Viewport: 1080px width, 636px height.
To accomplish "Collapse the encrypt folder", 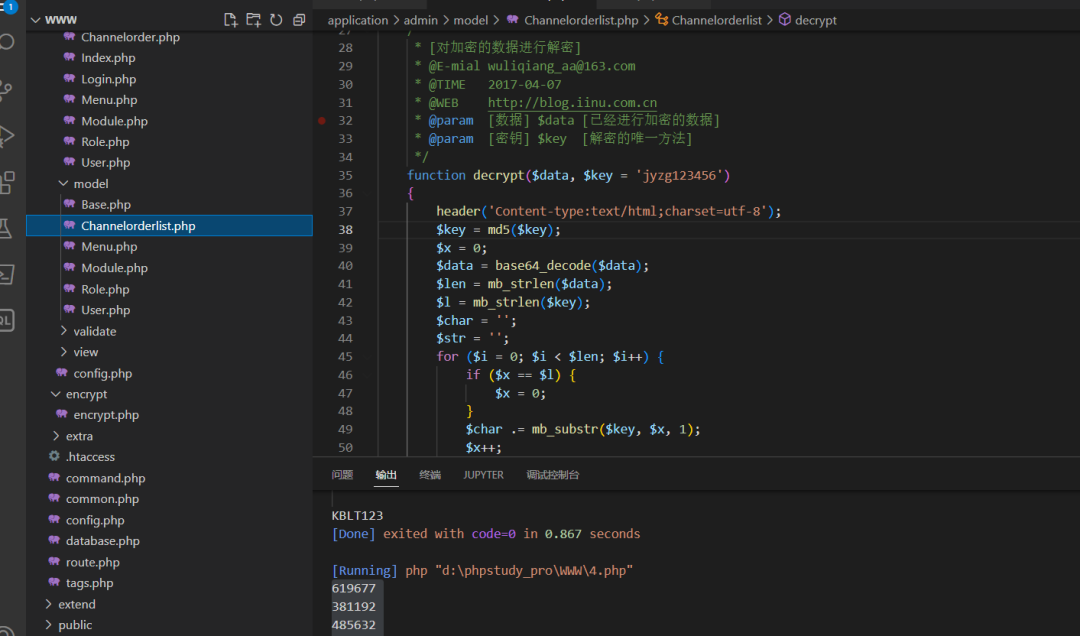I will click(x=56, y=394).
